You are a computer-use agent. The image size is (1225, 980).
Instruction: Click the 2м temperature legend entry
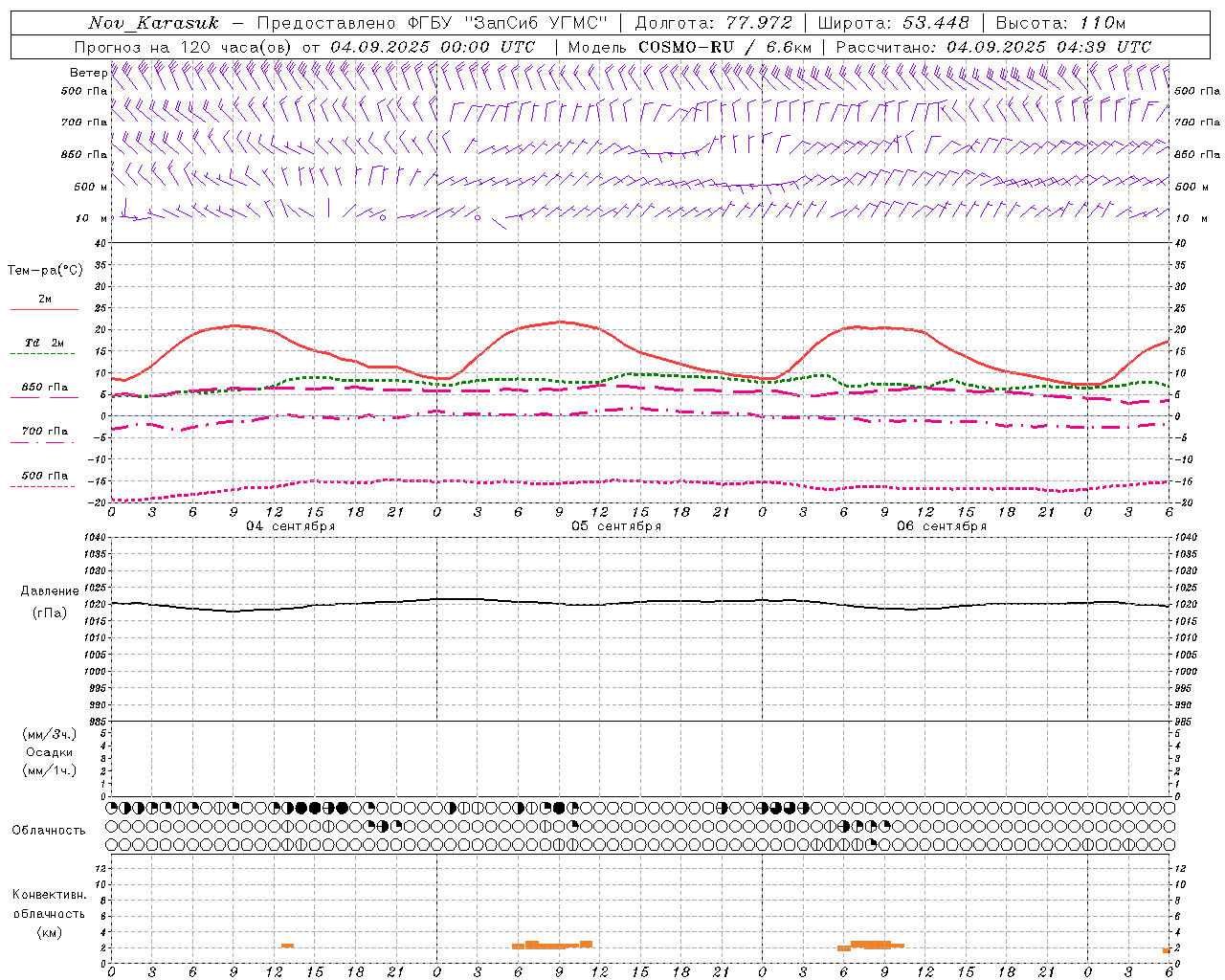[45, 299]
